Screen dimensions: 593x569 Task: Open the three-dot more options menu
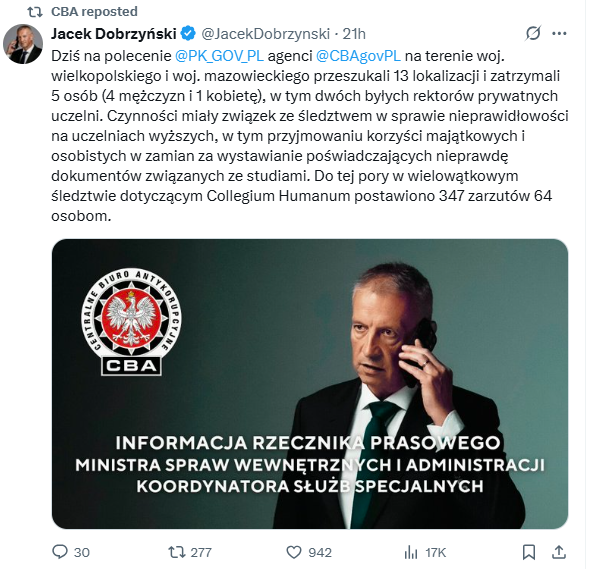559,34
